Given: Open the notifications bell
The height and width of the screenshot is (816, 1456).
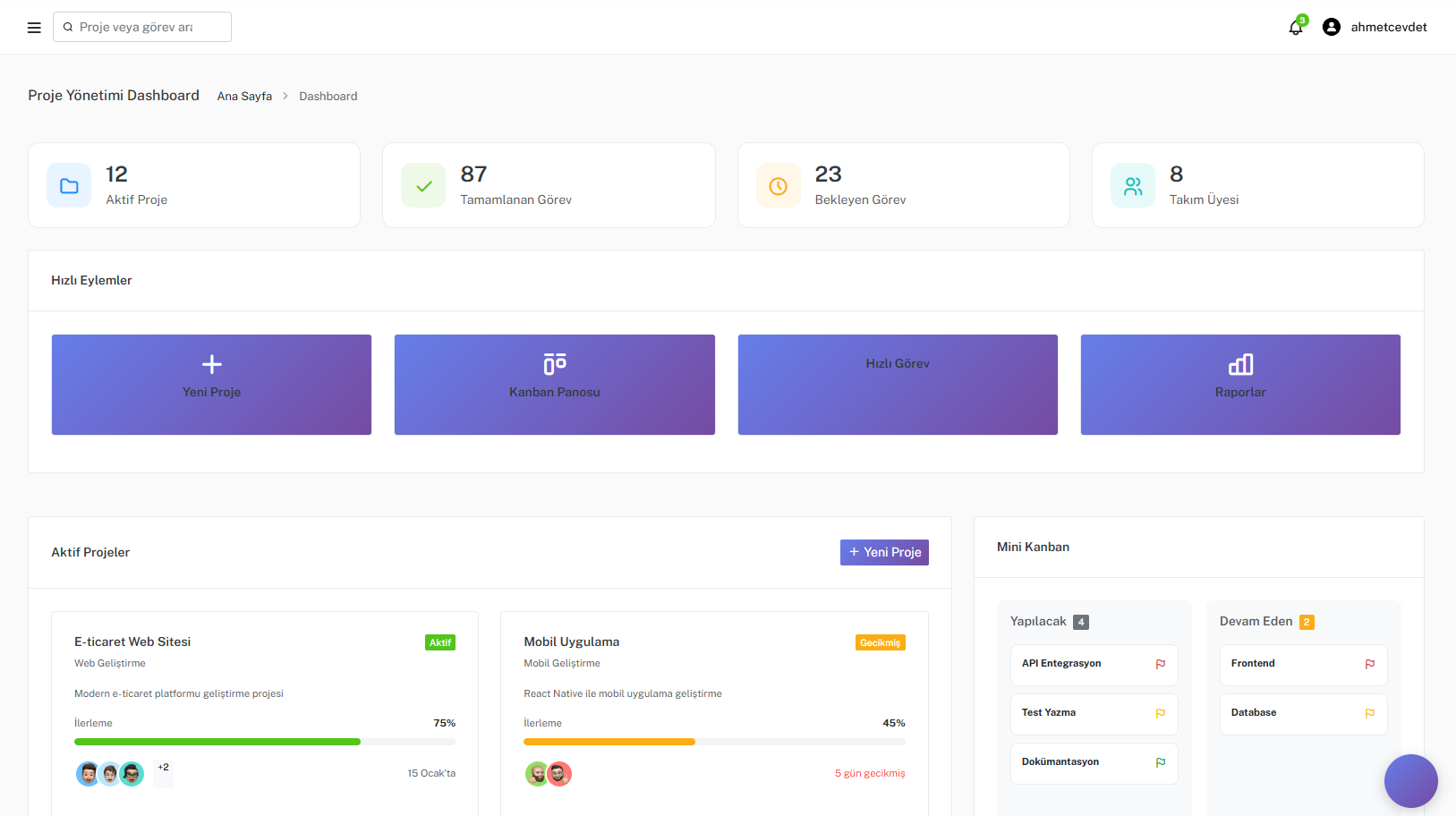Looking at the screenshot, I should tap(1295, 28).
